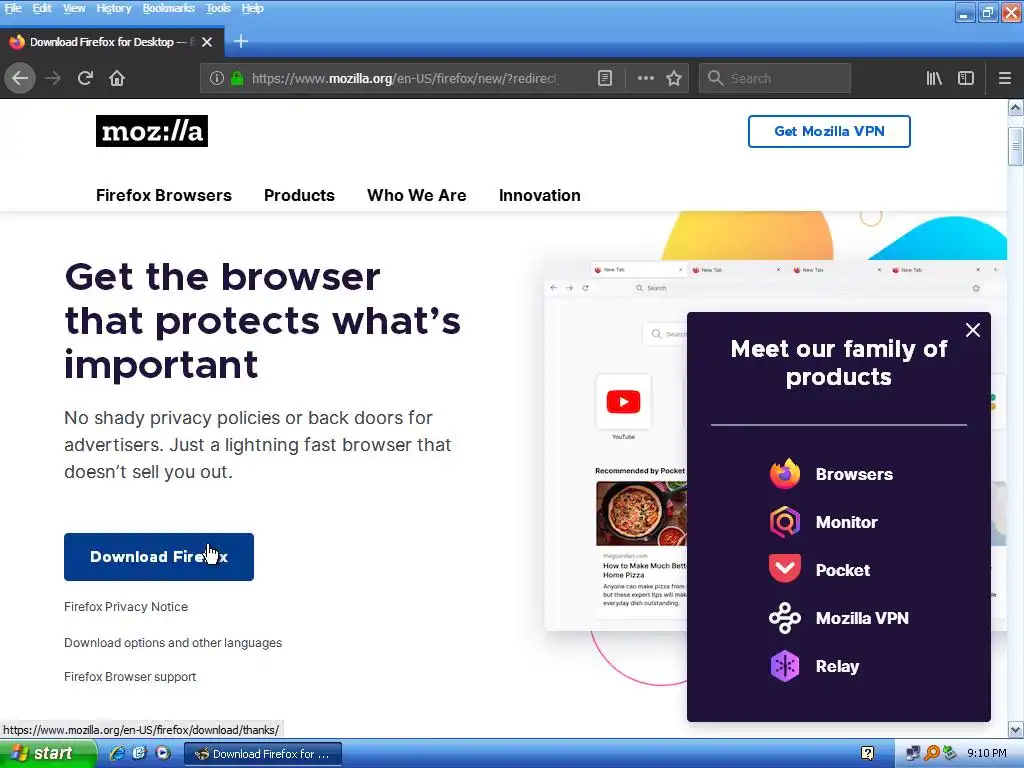Click vertical scrollbar down arrow
The height and width of the screenshot is (768, 1024).
pos(1016,729)
